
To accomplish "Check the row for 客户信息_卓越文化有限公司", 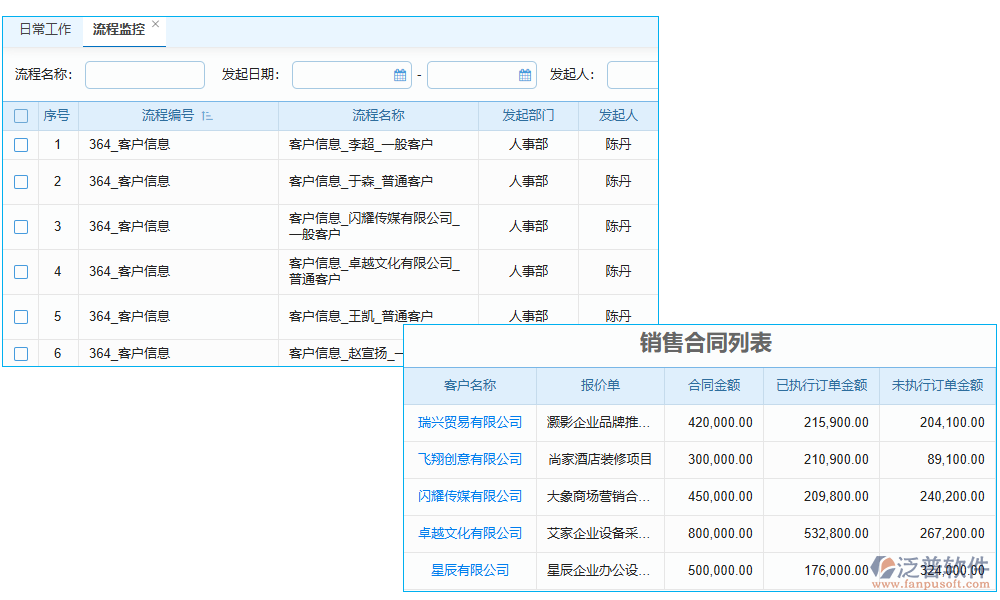I will click(20, 271).
